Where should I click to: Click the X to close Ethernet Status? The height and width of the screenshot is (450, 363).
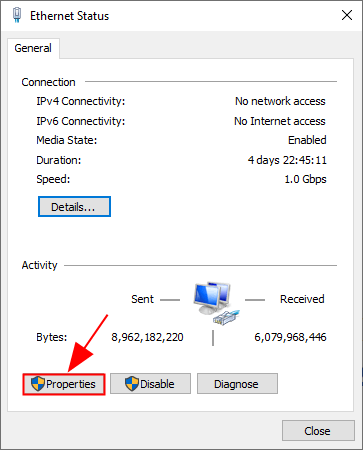click(347, 15)
